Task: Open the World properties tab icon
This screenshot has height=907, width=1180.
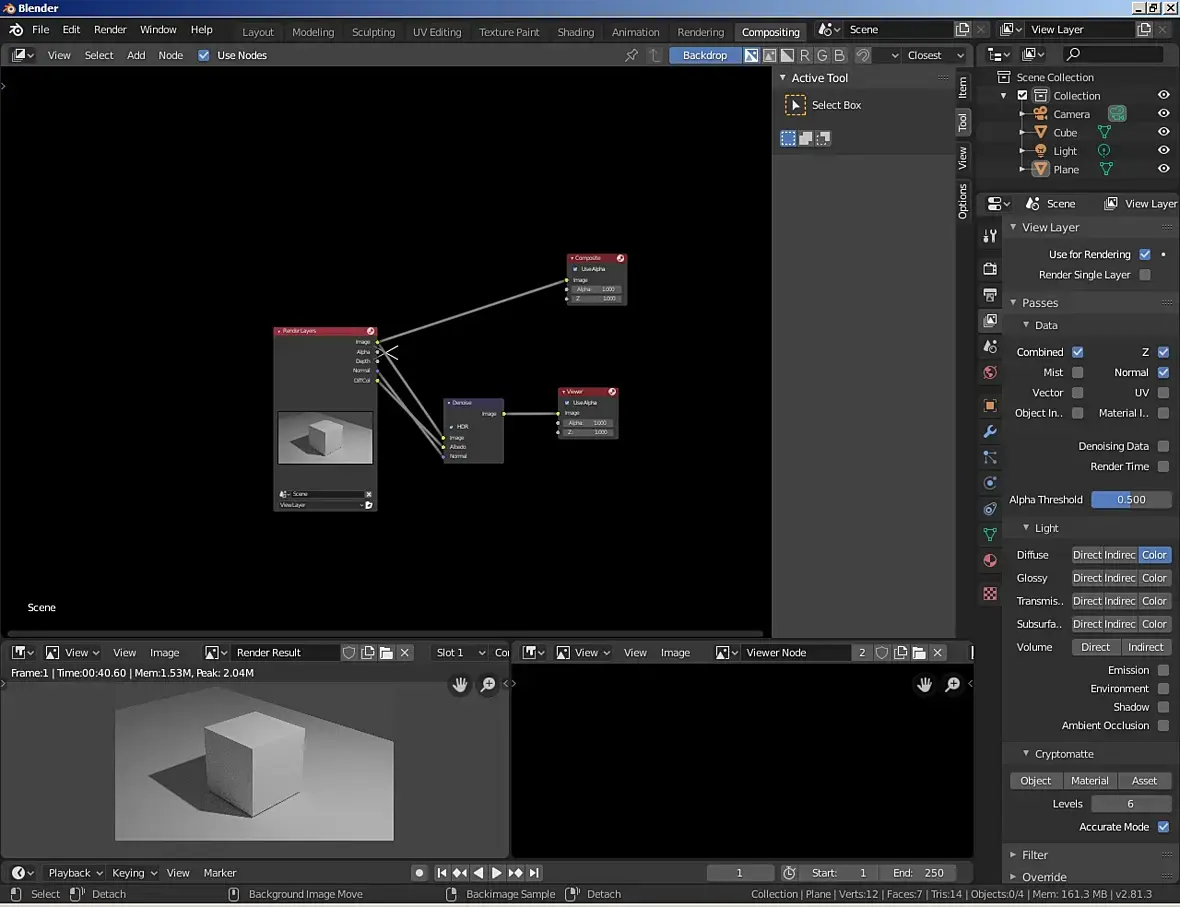Action: pos(990,372)
